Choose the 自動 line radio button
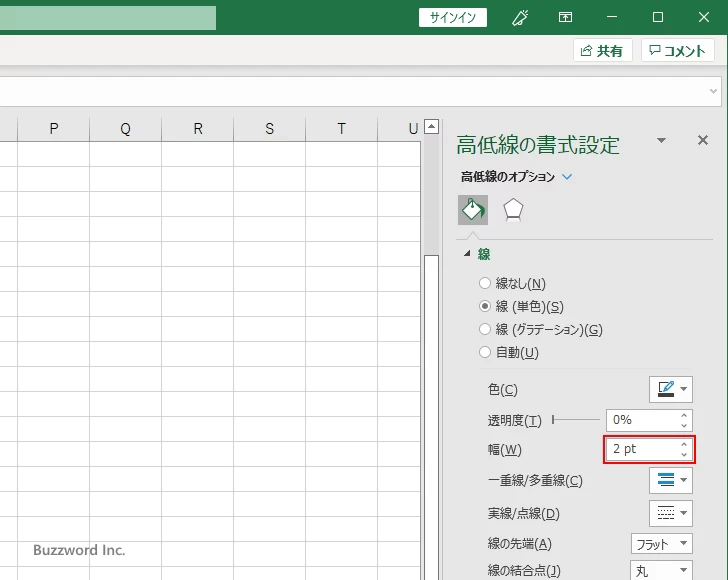This screenshot has height=580, width=728. pos(485,353)
